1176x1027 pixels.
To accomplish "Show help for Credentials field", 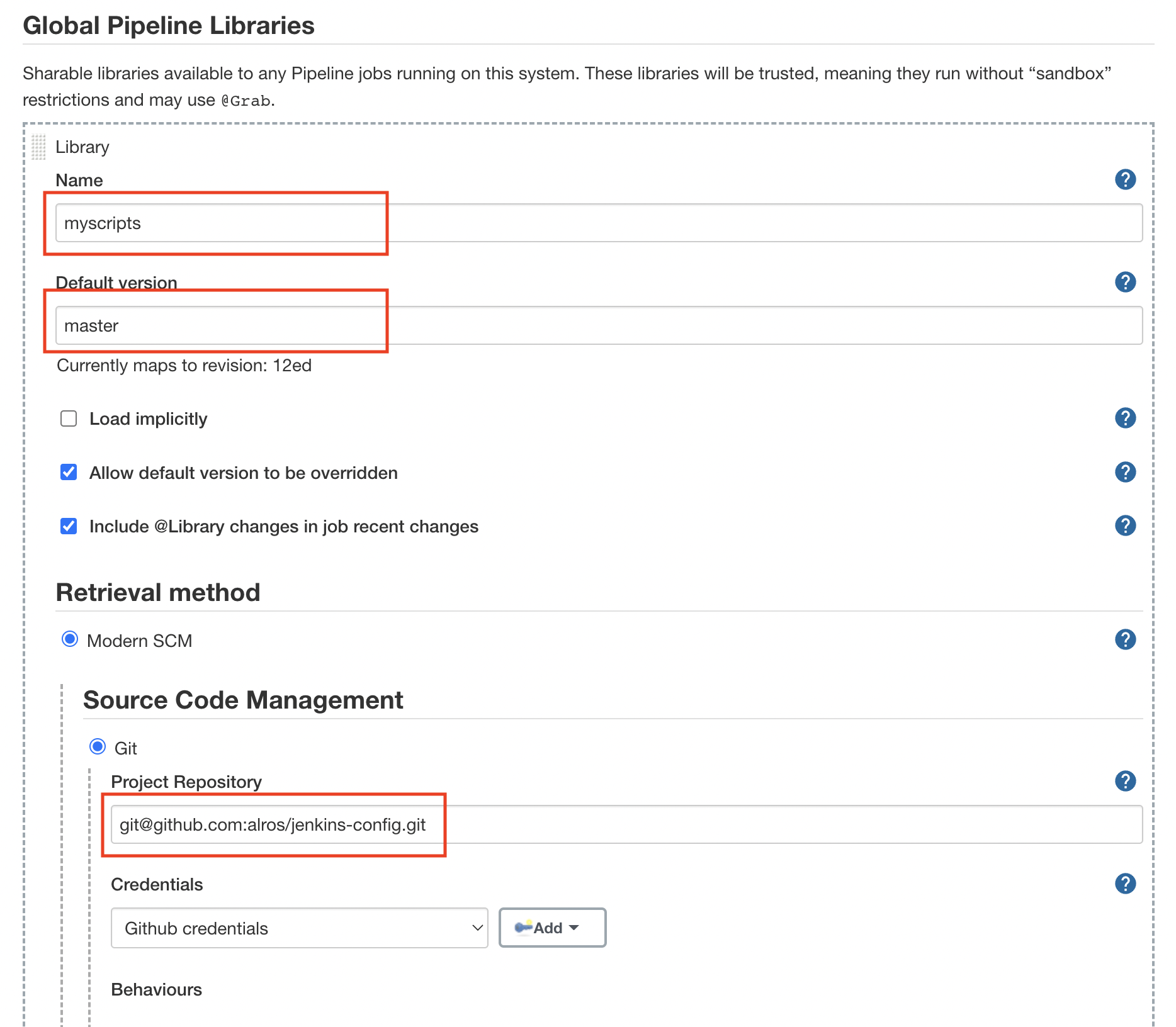I will click(1124, 884).
